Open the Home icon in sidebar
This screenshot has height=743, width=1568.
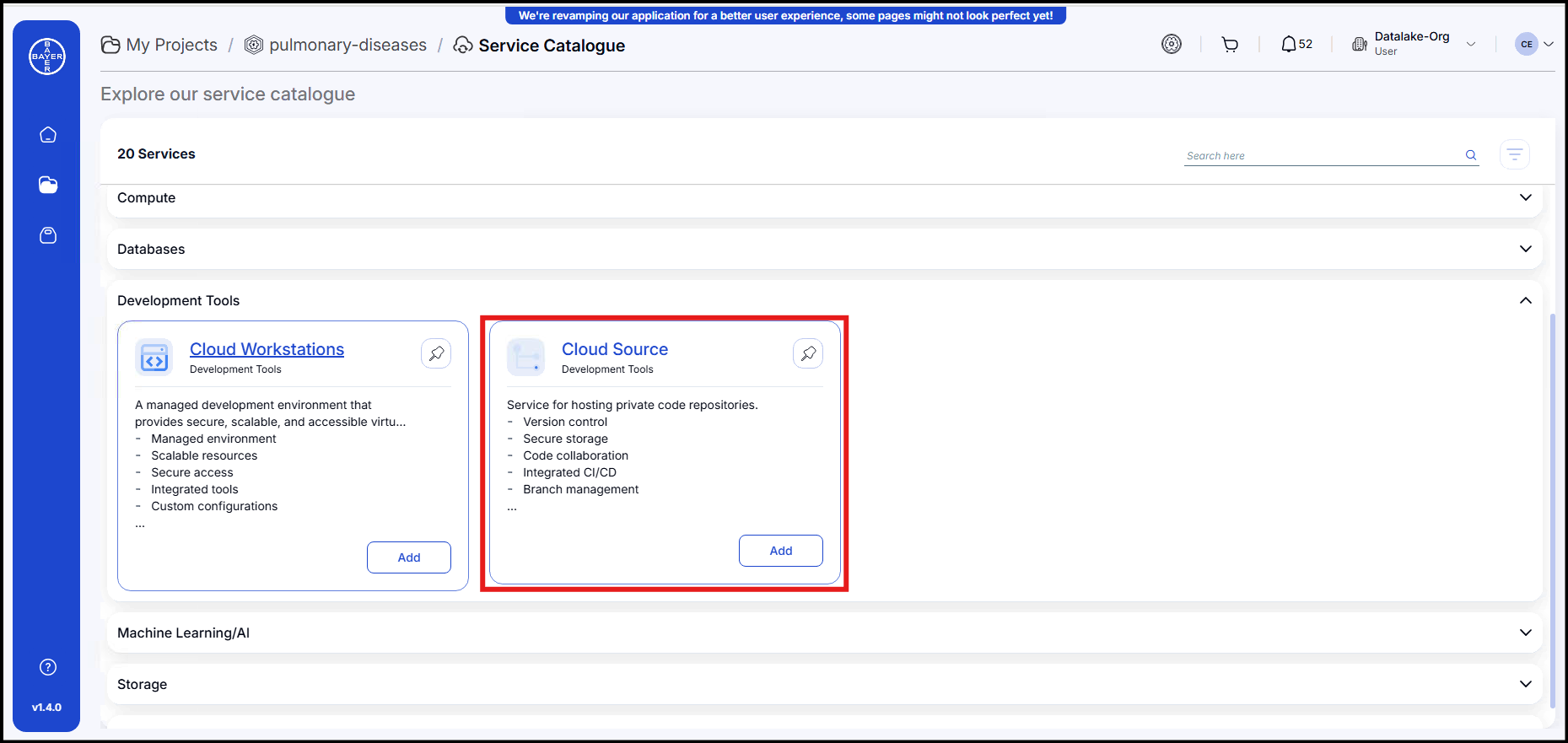click(48, 135)
